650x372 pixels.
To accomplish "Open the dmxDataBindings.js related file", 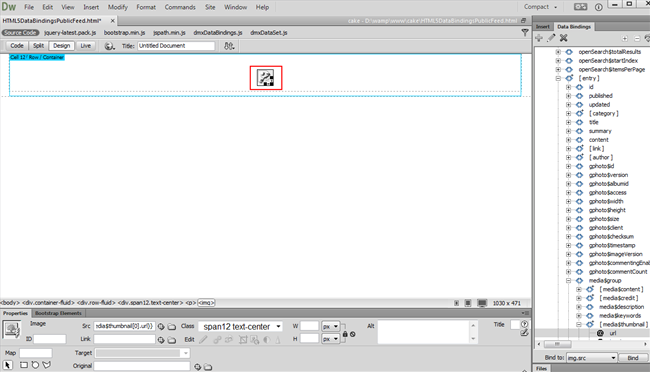I will 218,32.
